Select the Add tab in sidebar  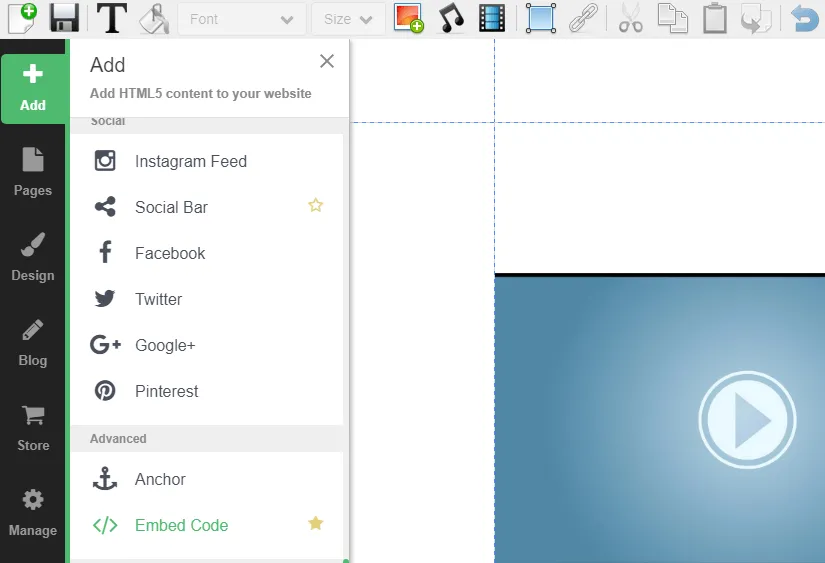click(x=33, y=88)
